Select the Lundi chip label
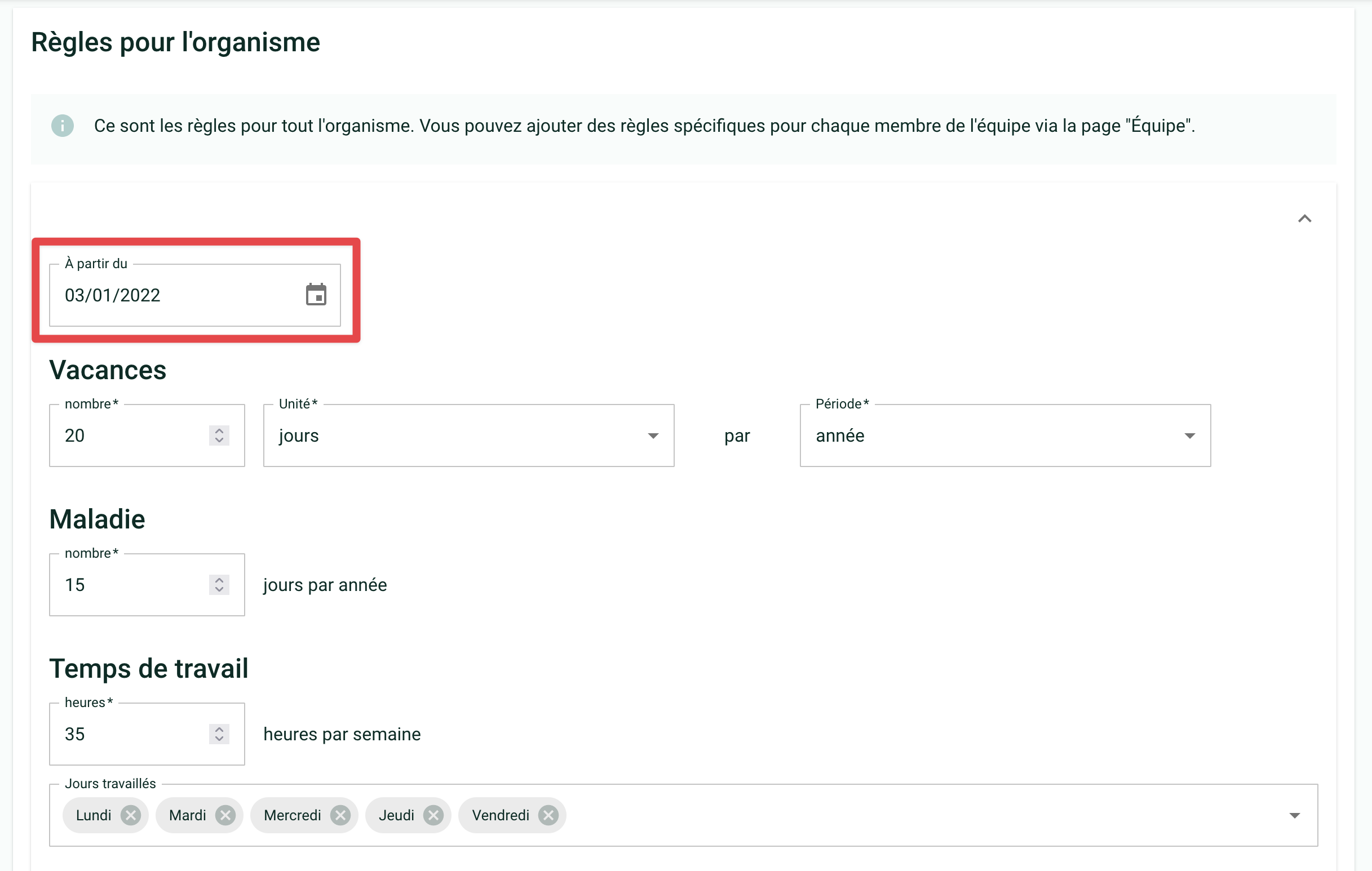 pyautogui.click(x=94, y=815)
